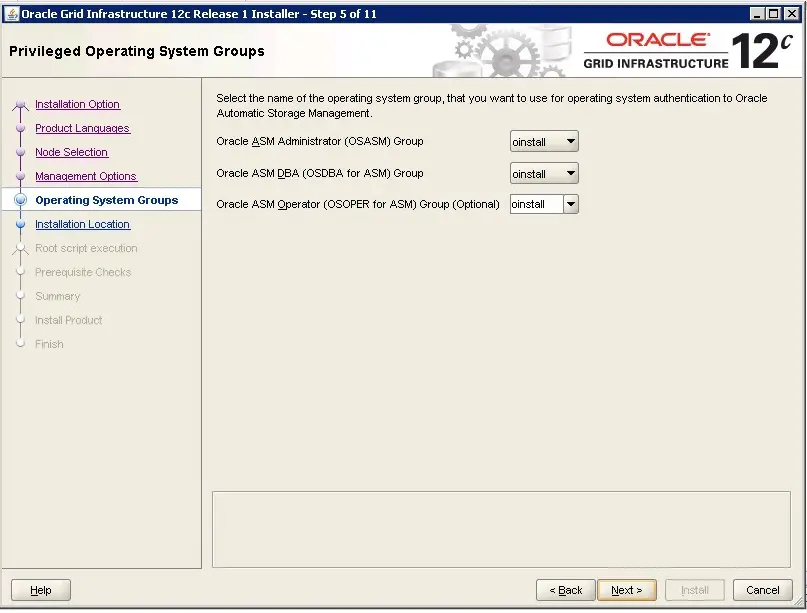Open the Product Languages step
Image resolution: width=807 pixels, height=613 pixels.
click(x=82, y=128)
